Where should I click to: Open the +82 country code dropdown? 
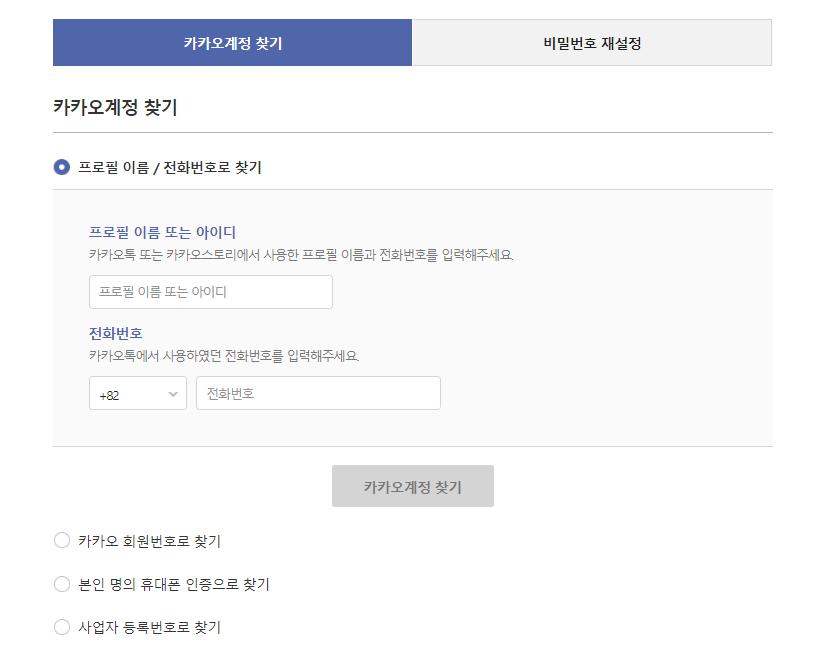click(x=138, y=393)
